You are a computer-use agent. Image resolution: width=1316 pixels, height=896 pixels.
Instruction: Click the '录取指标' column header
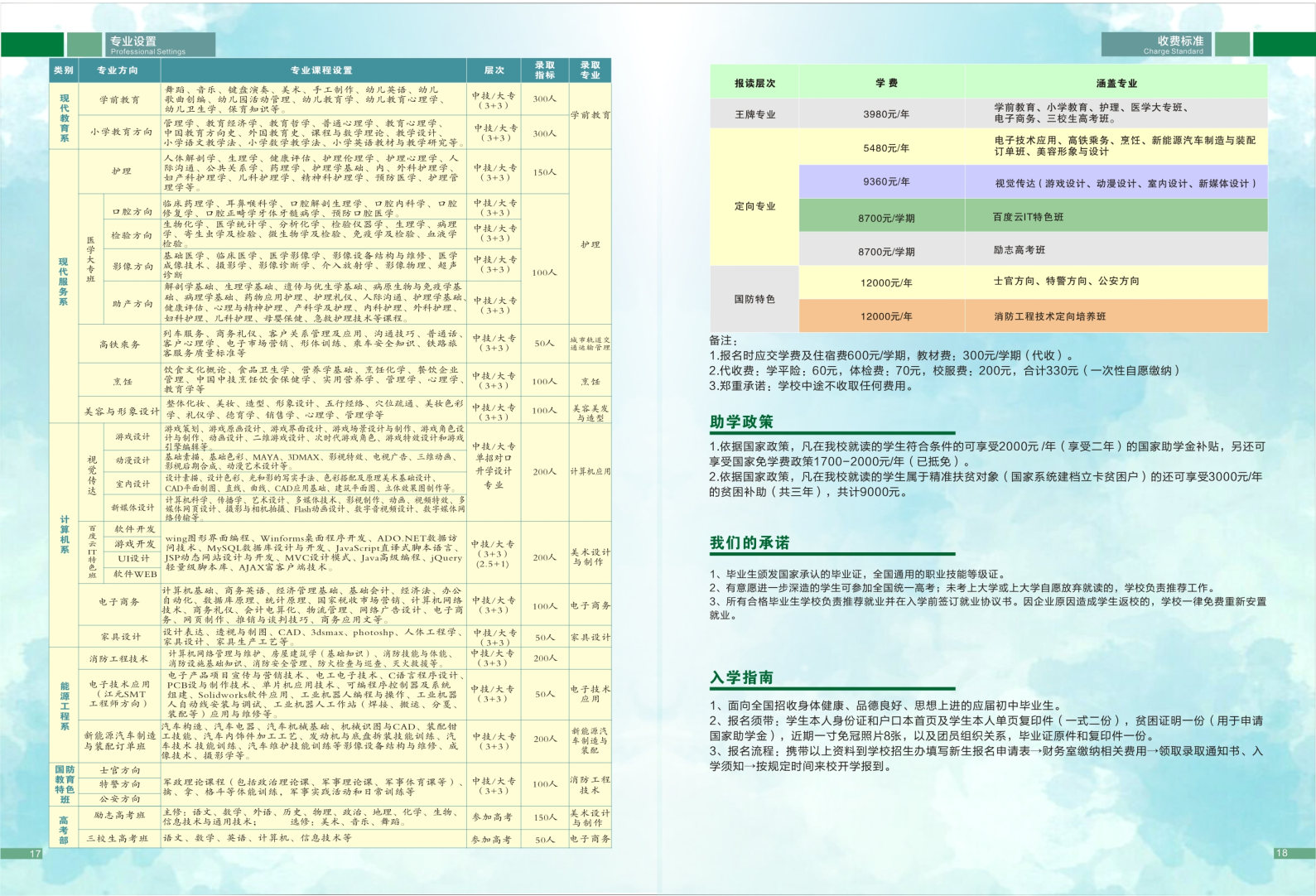(545, 70)
